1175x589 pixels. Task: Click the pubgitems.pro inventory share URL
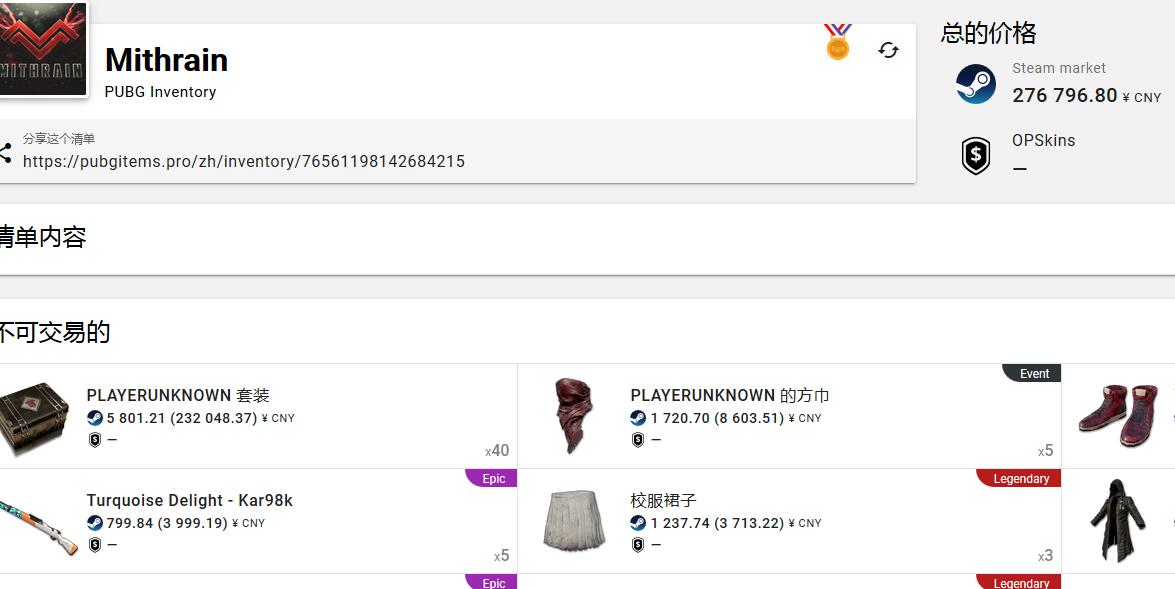click(244, 161)
